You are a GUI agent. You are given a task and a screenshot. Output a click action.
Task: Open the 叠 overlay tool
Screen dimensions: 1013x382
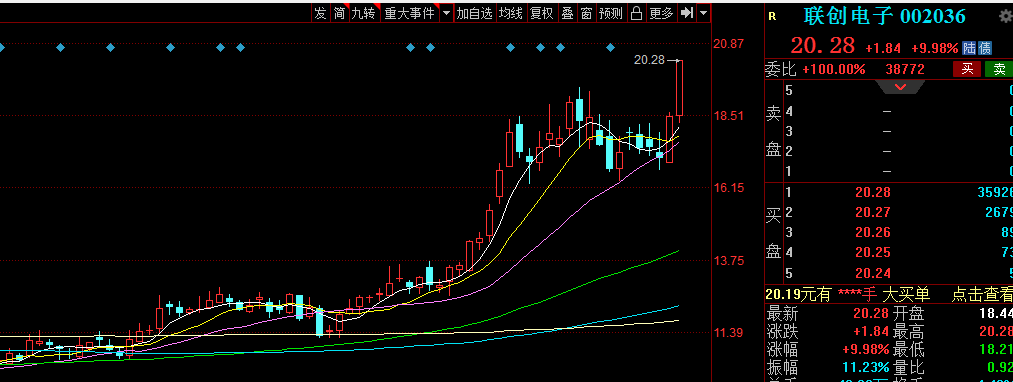tap(567, 13)
